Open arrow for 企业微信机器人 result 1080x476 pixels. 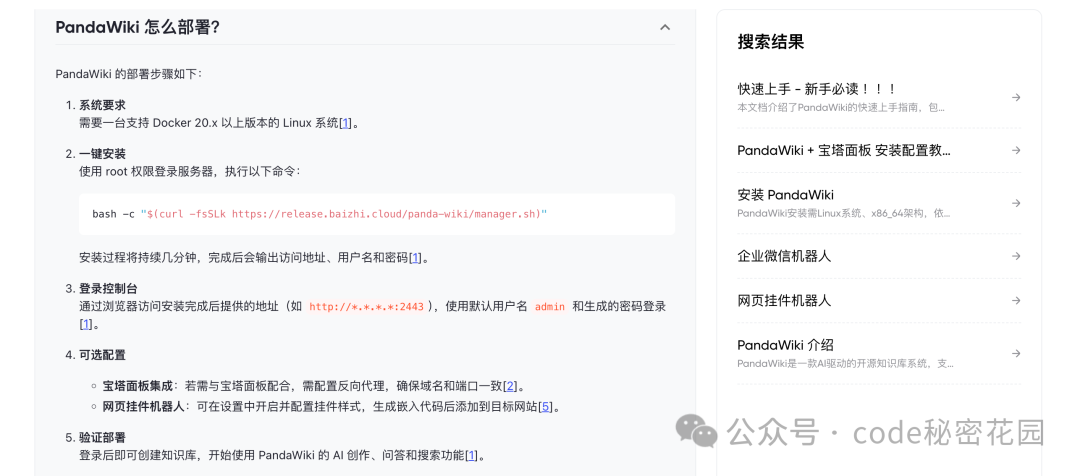(x=1016, y=256)
